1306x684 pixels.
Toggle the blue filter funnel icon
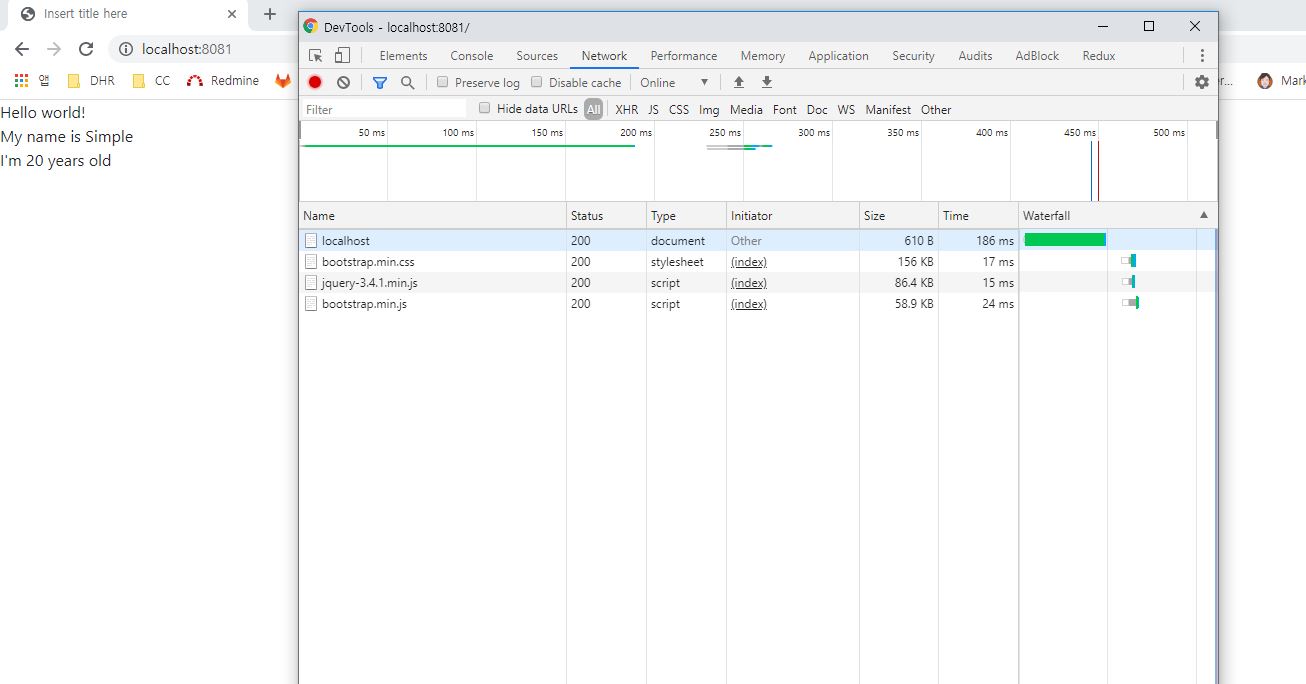coord(380,82)
